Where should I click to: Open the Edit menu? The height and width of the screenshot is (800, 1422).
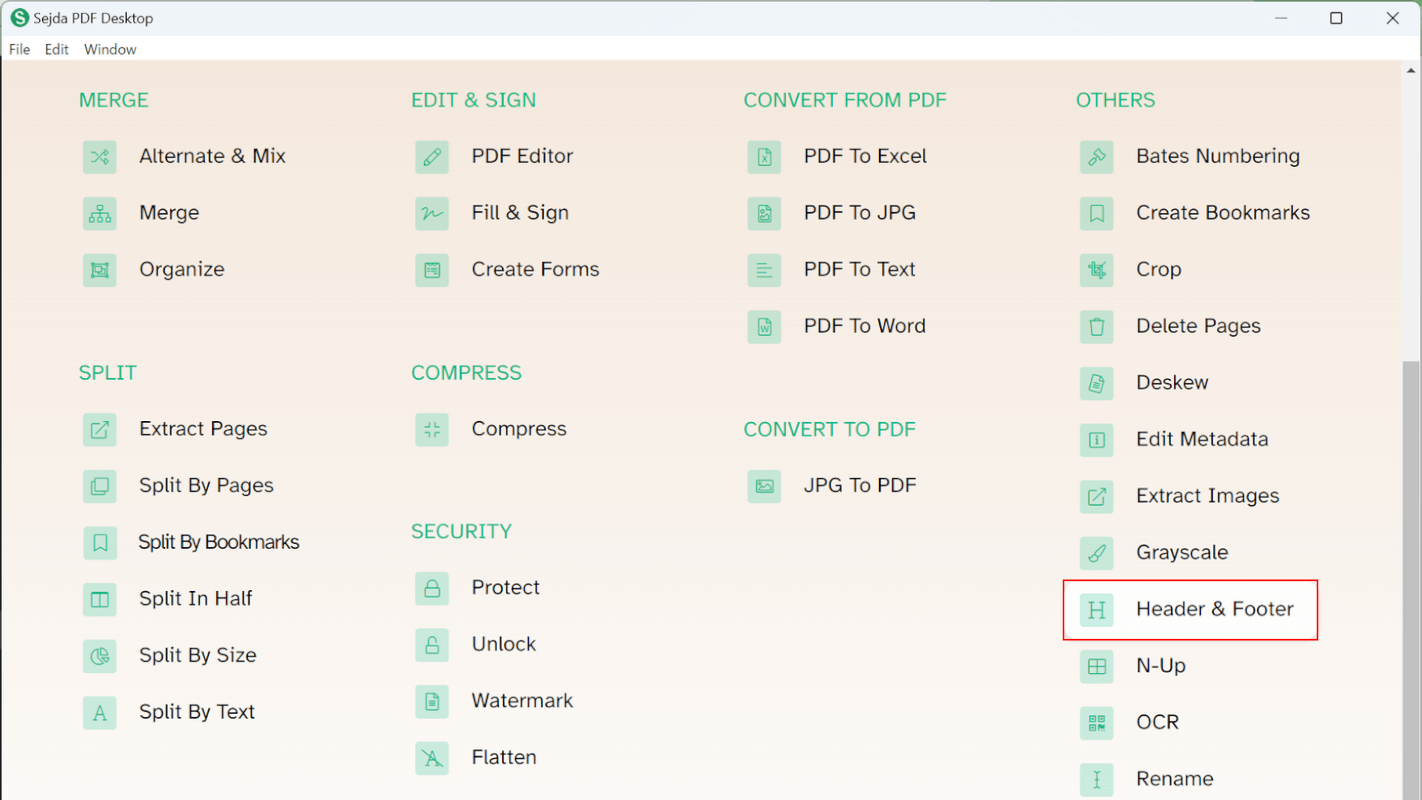(x=57, y=49)
